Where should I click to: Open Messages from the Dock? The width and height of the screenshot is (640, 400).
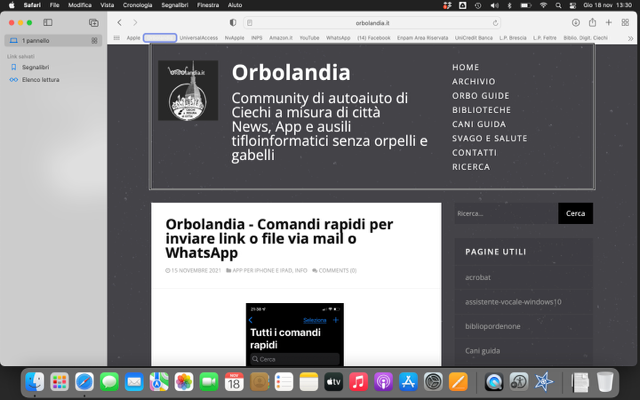coord(109,382)
